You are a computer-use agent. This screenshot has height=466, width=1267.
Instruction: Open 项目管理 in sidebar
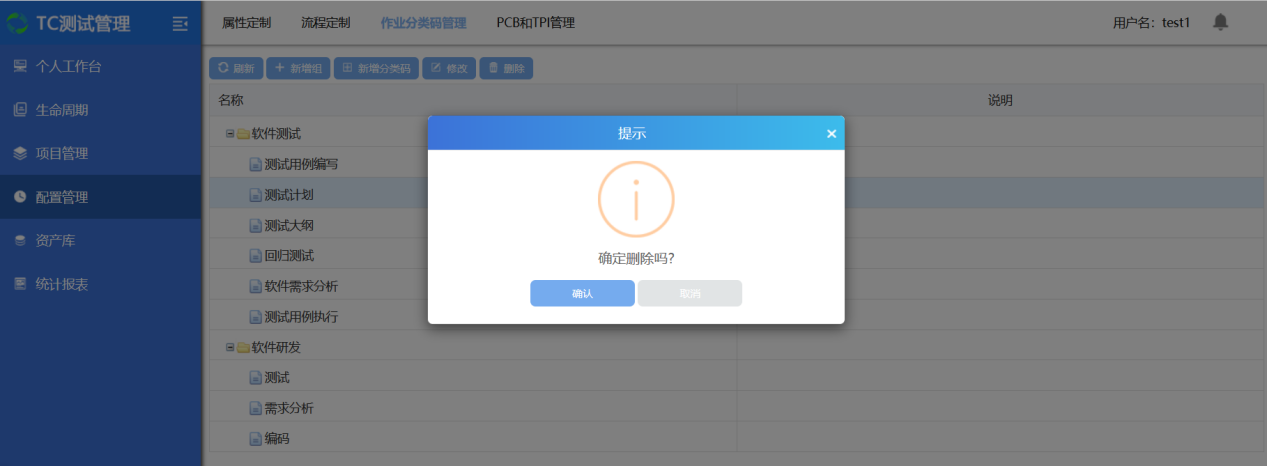(x=100, y=153)
